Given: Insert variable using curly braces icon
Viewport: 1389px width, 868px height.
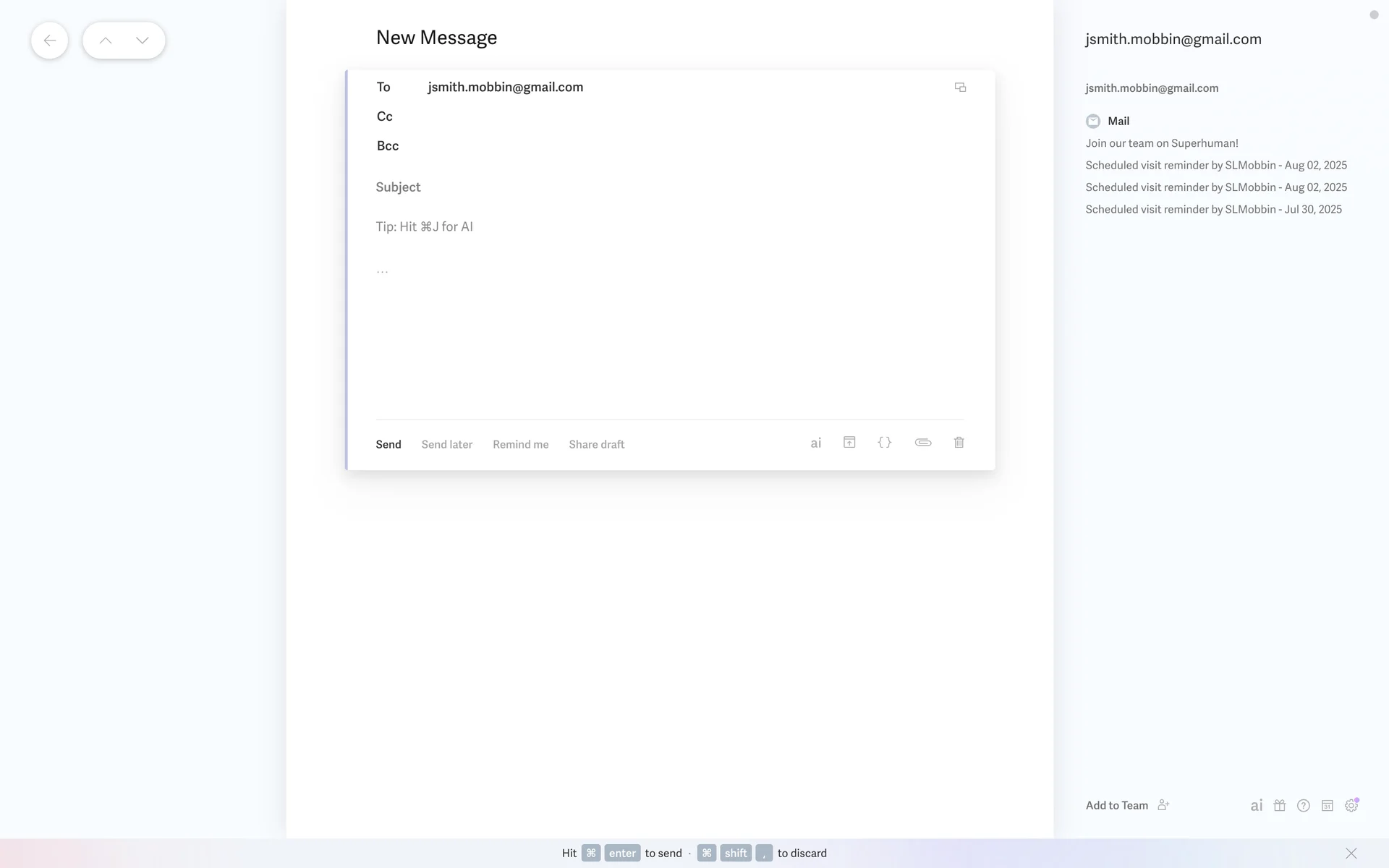Looking at the screenshot, I should (x=884, y=443).
